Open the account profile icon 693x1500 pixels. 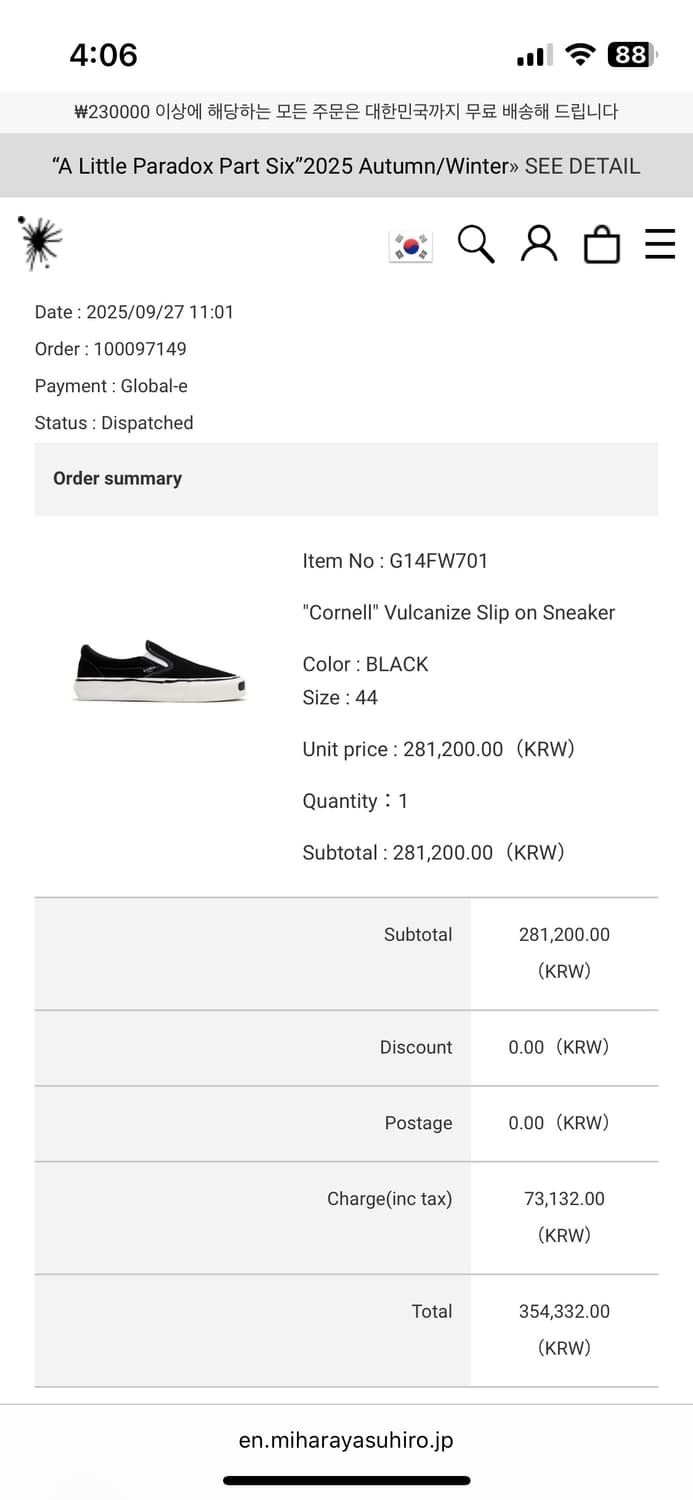[x=539, y=244]
